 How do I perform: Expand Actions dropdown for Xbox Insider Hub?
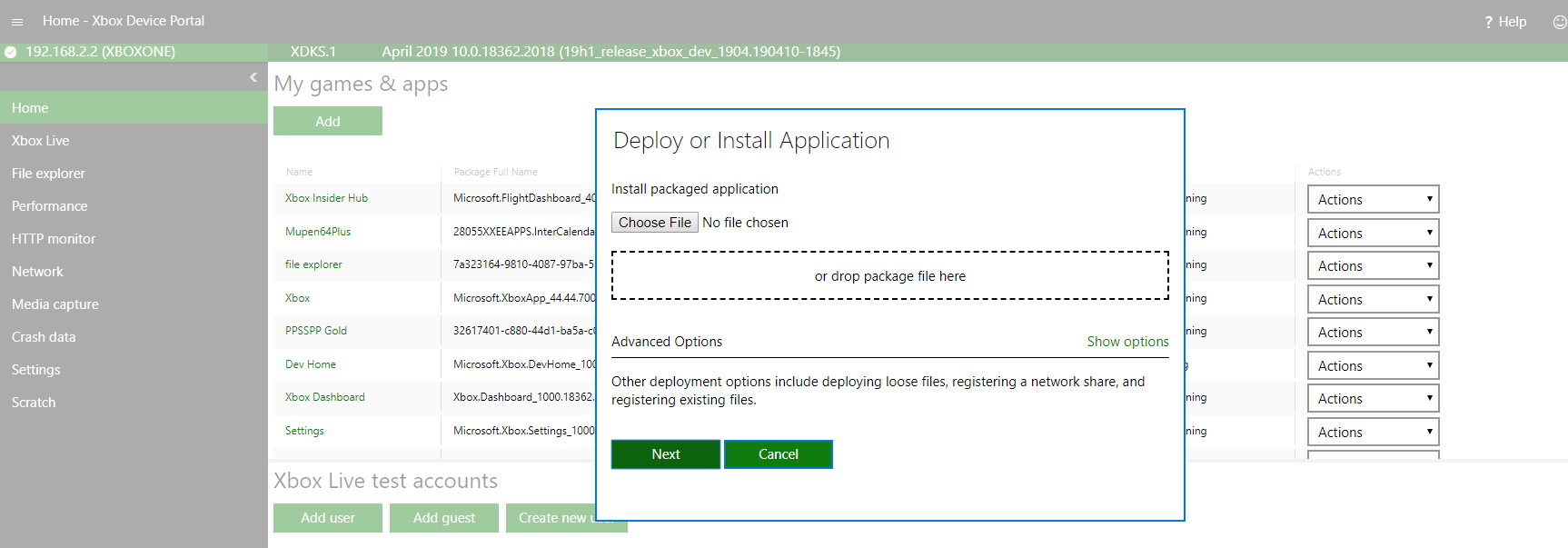1372,200
